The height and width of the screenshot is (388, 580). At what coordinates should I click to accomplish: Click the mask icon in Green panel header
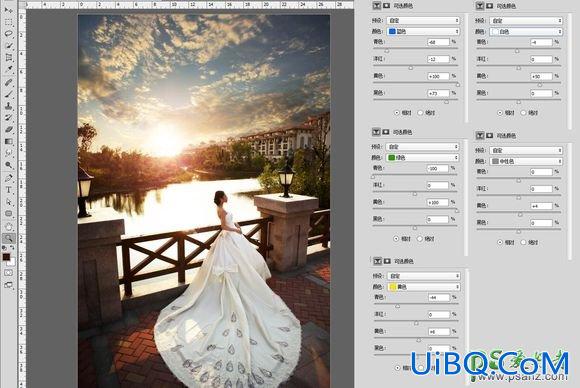385,132
